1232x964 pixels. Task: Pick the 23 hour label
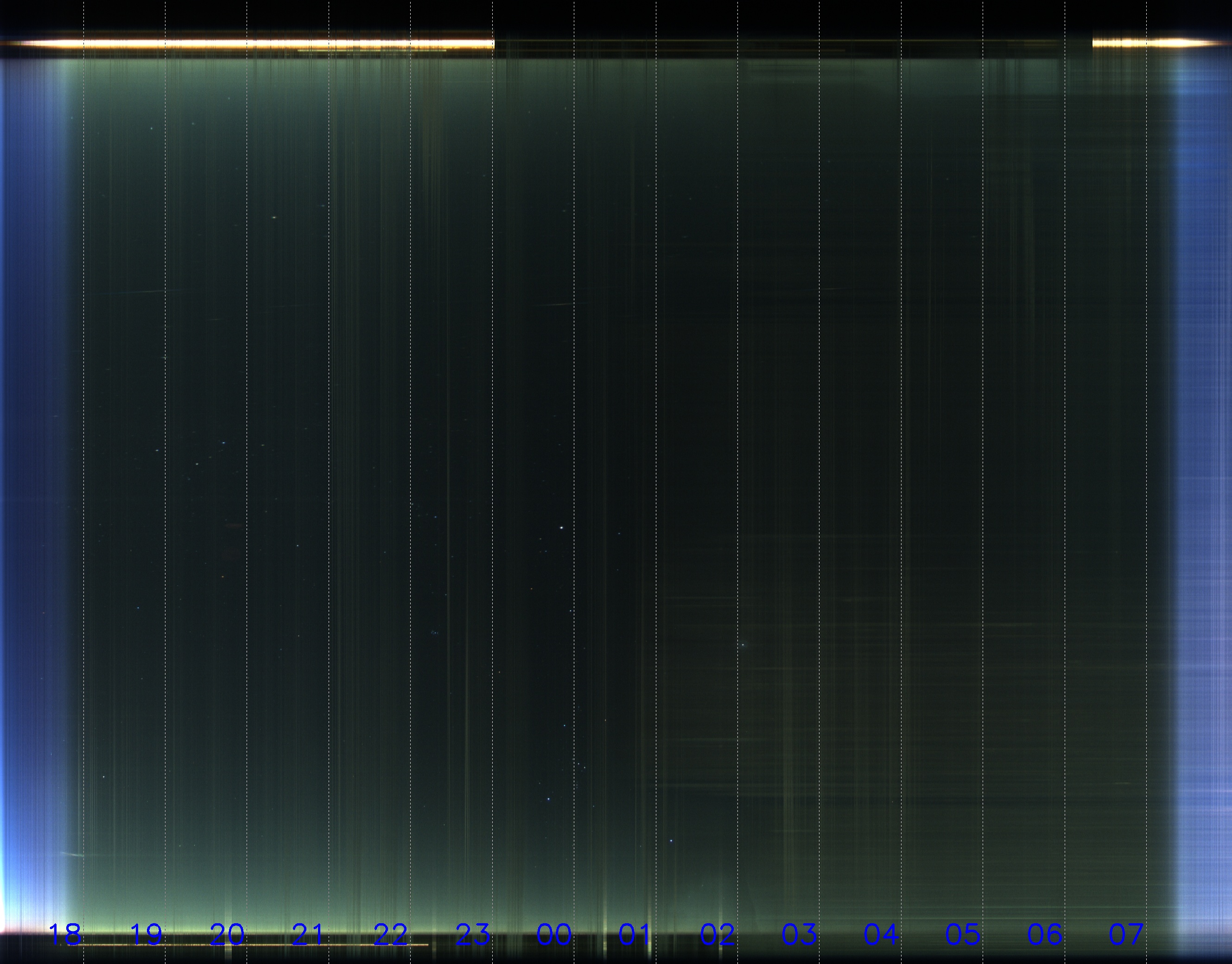tap(472, 934)
